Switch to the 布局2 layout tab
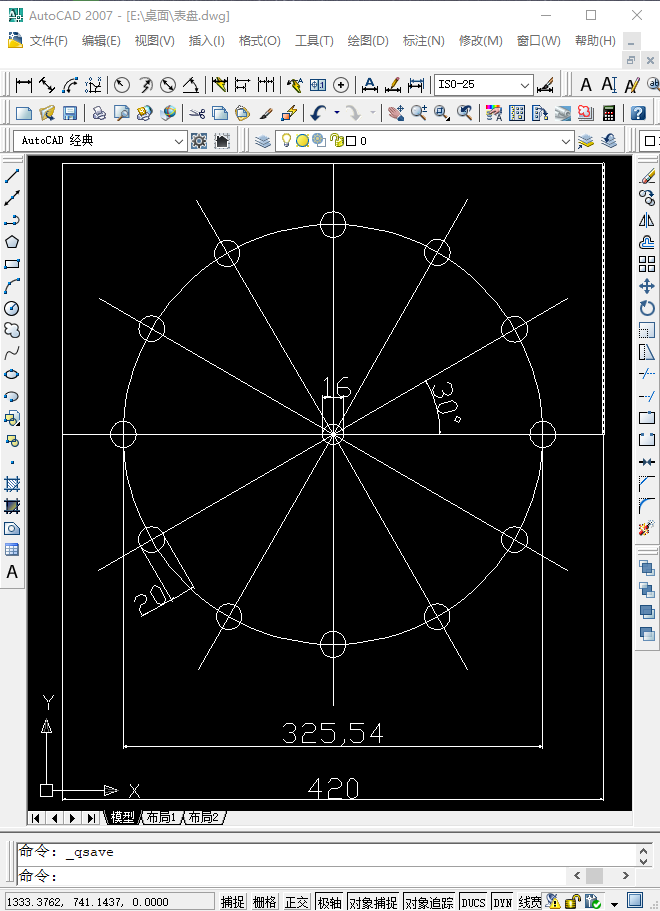The image size is (660, 911). 204,817
